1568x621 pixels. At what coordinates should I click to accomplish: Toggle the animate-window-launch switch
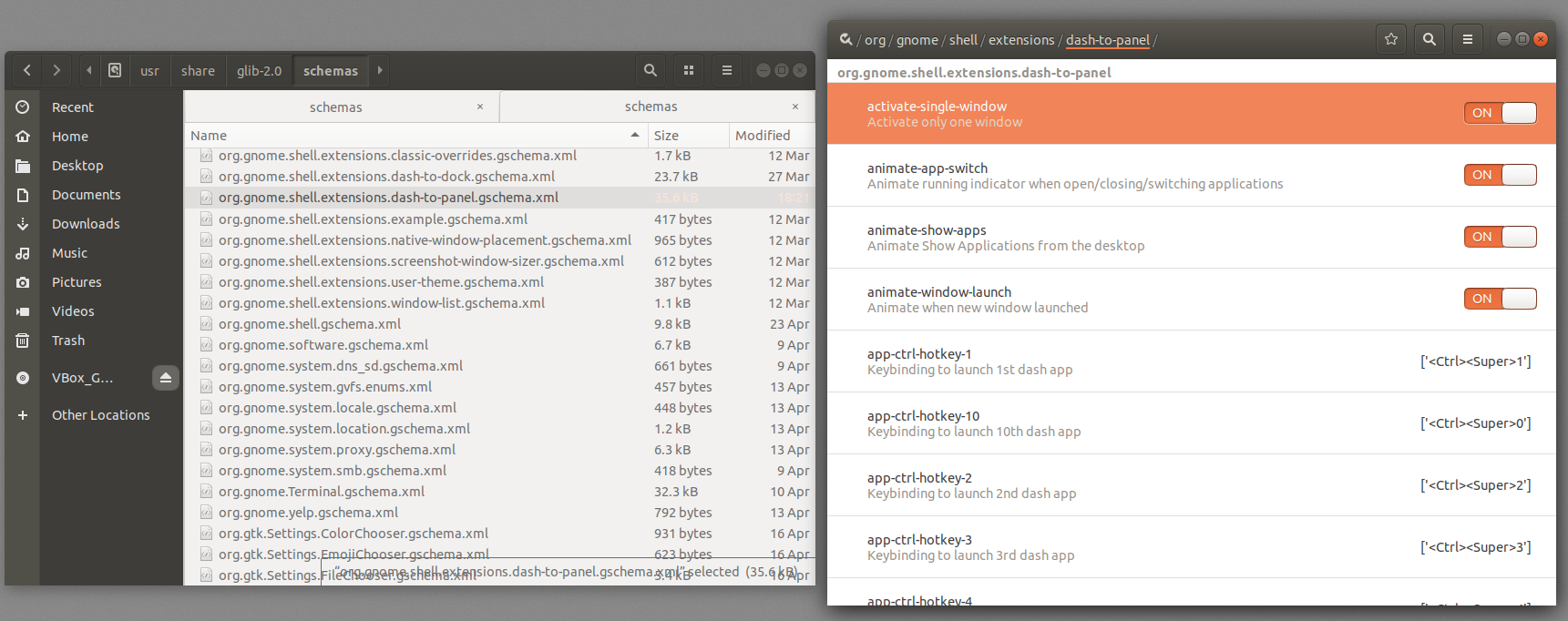click(x=1501, y=299)
